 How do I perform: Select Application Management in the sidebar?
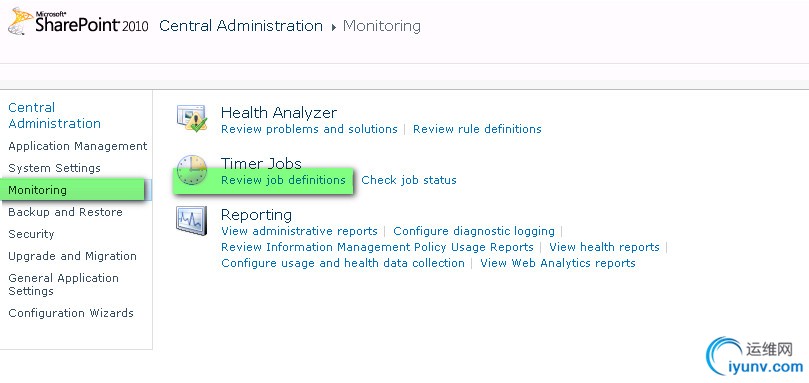[x=78, y=146]
